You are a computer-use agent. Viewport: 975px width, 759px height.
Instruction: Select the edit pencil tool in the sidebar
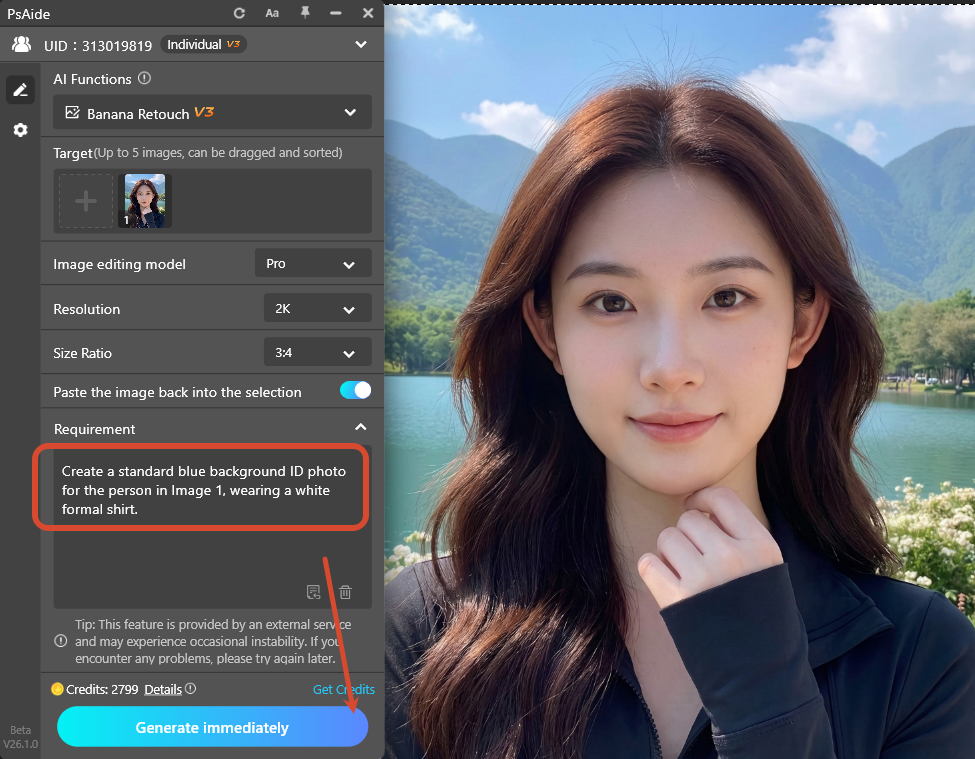click(20, 89)
